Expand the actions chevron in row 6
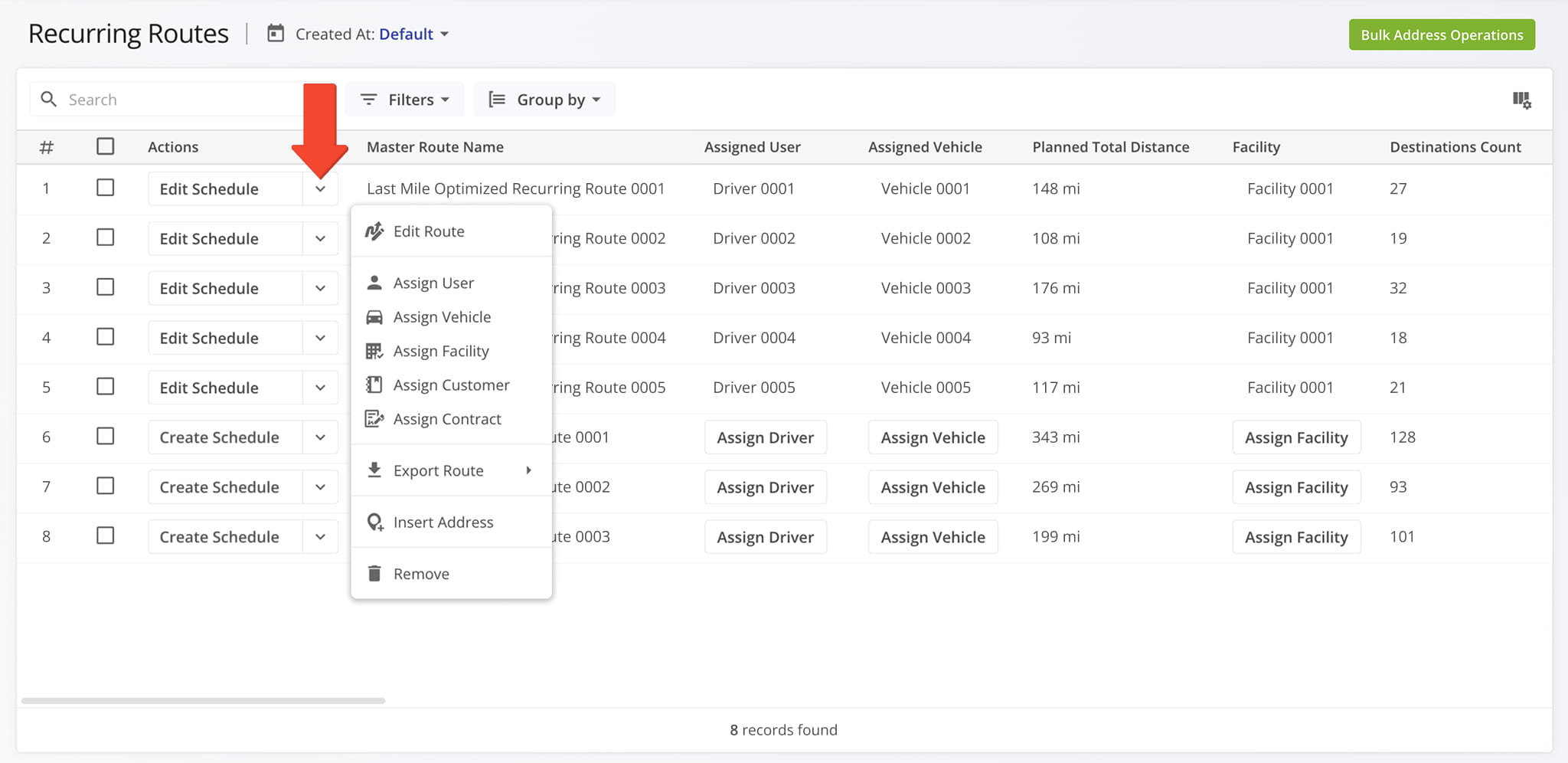The height and width of the screenshot is (763, 1568). point(320,437)
